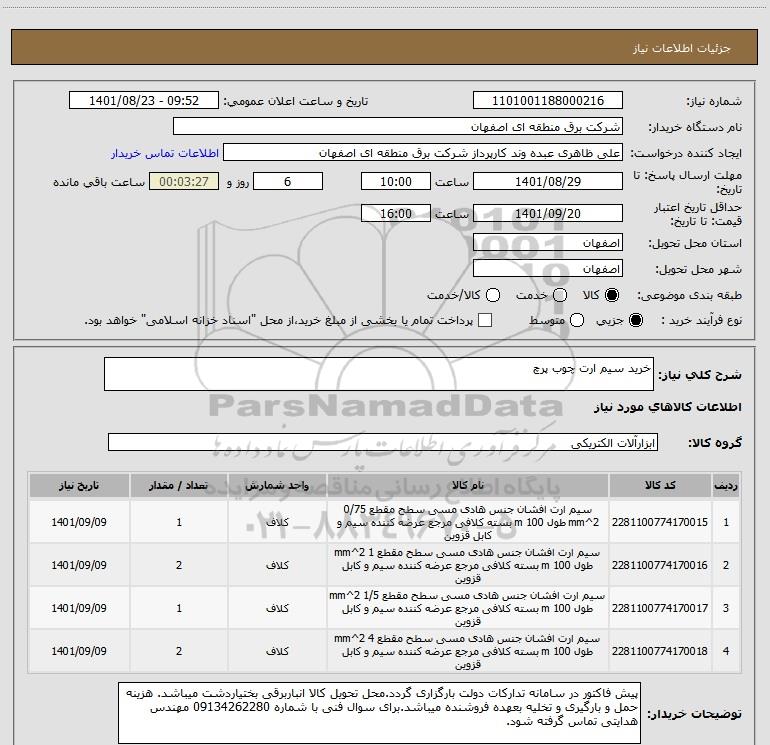Select the خدمت radio button
The height and width of the screenshot is (745, 770).
(560, 295)
